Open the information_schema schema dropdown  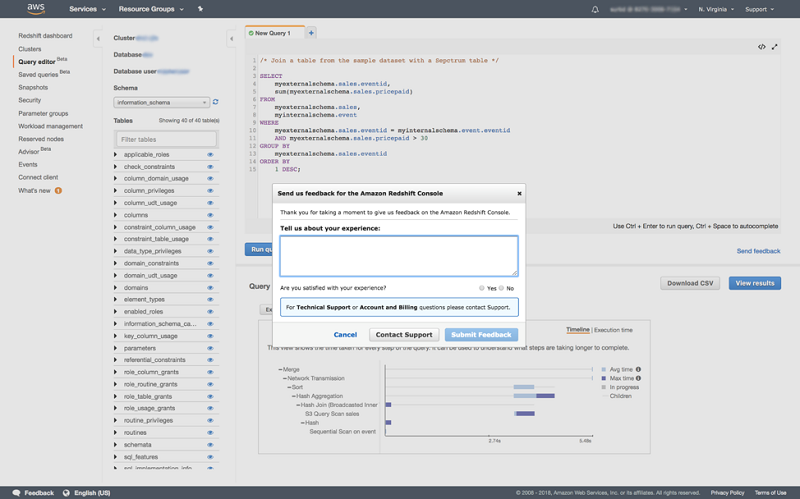tap(161, 103)
